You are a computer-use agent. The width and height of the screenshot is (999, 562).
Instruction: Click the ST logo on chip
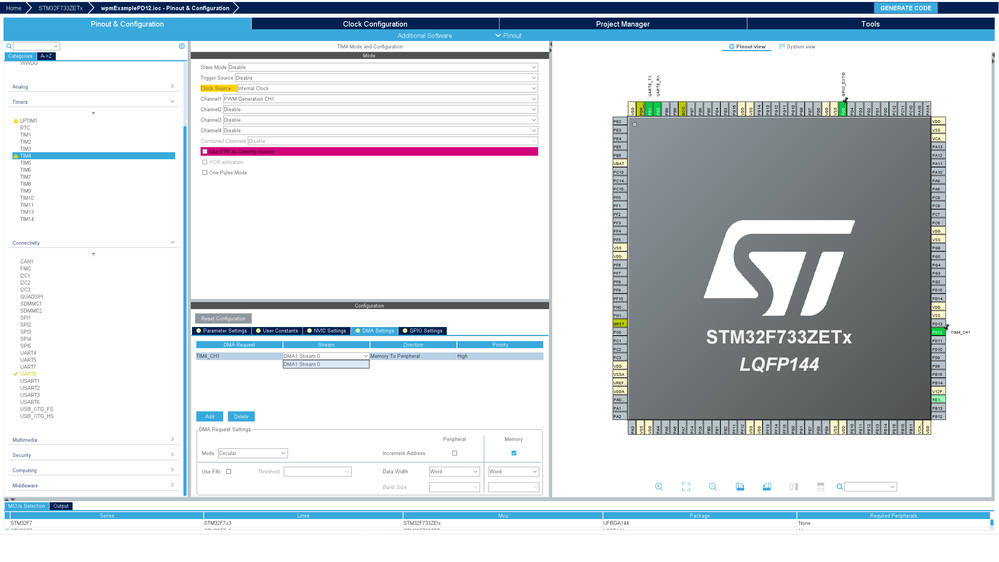(x=779, y=268)
